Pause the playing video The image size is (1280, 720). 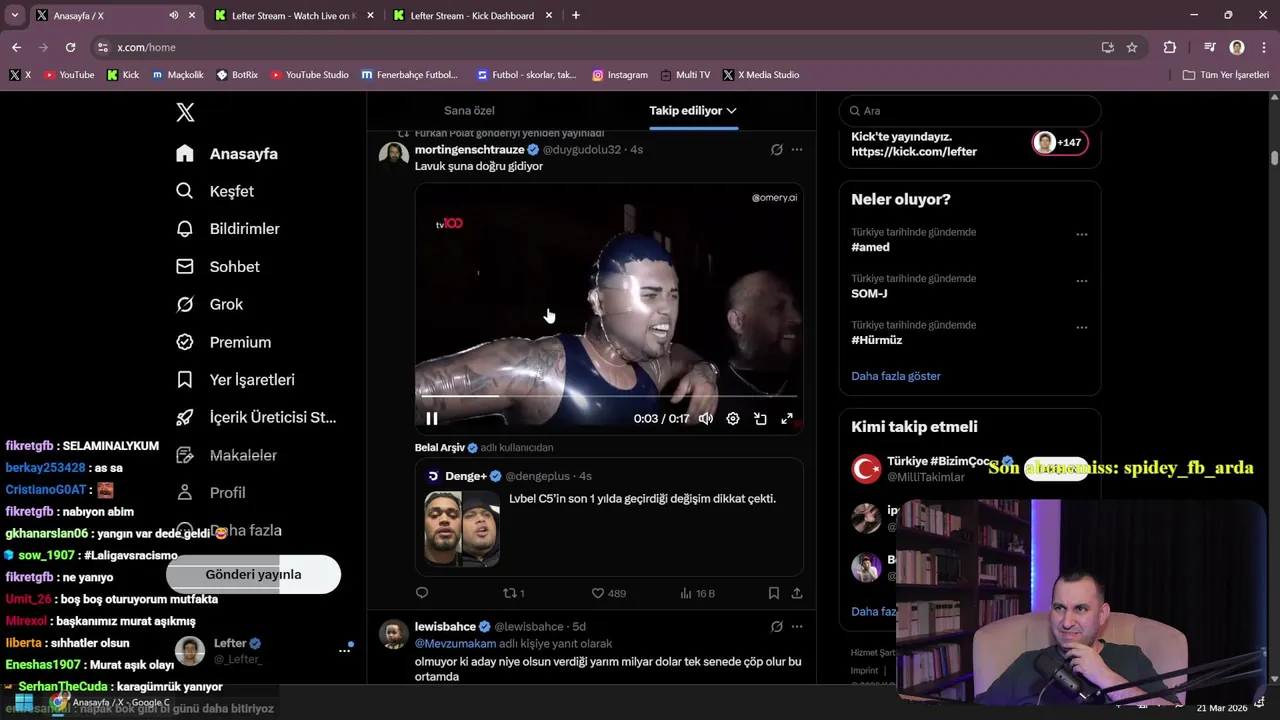pos(432,419)
